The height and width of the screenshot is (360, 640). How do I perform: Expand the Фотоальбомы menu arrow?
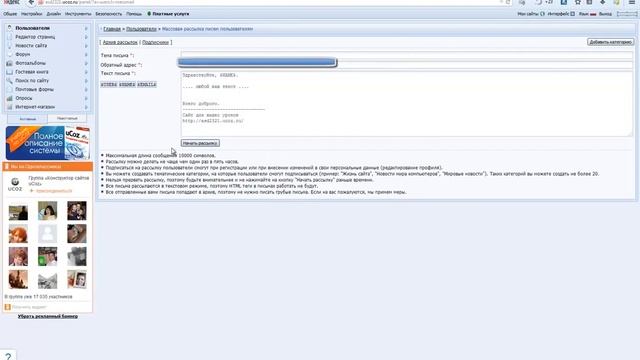click(x=86, y=63)
